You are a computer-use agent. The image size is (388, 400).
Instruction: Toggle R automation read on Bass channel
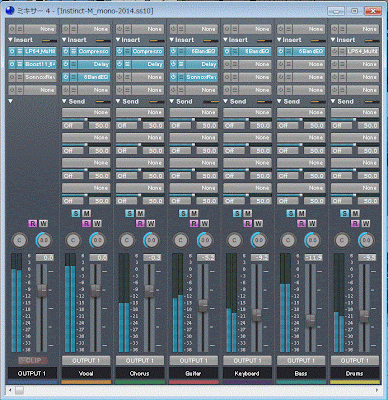[301, 223]
